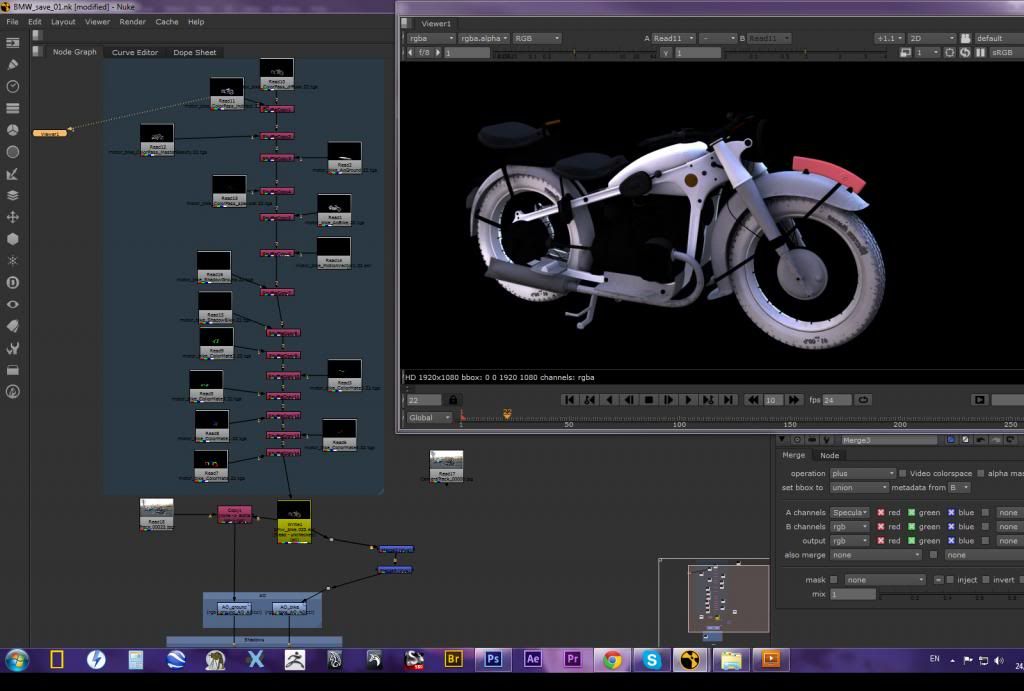
Task: Enable the inject checkbox
Action: pos(950,579)
